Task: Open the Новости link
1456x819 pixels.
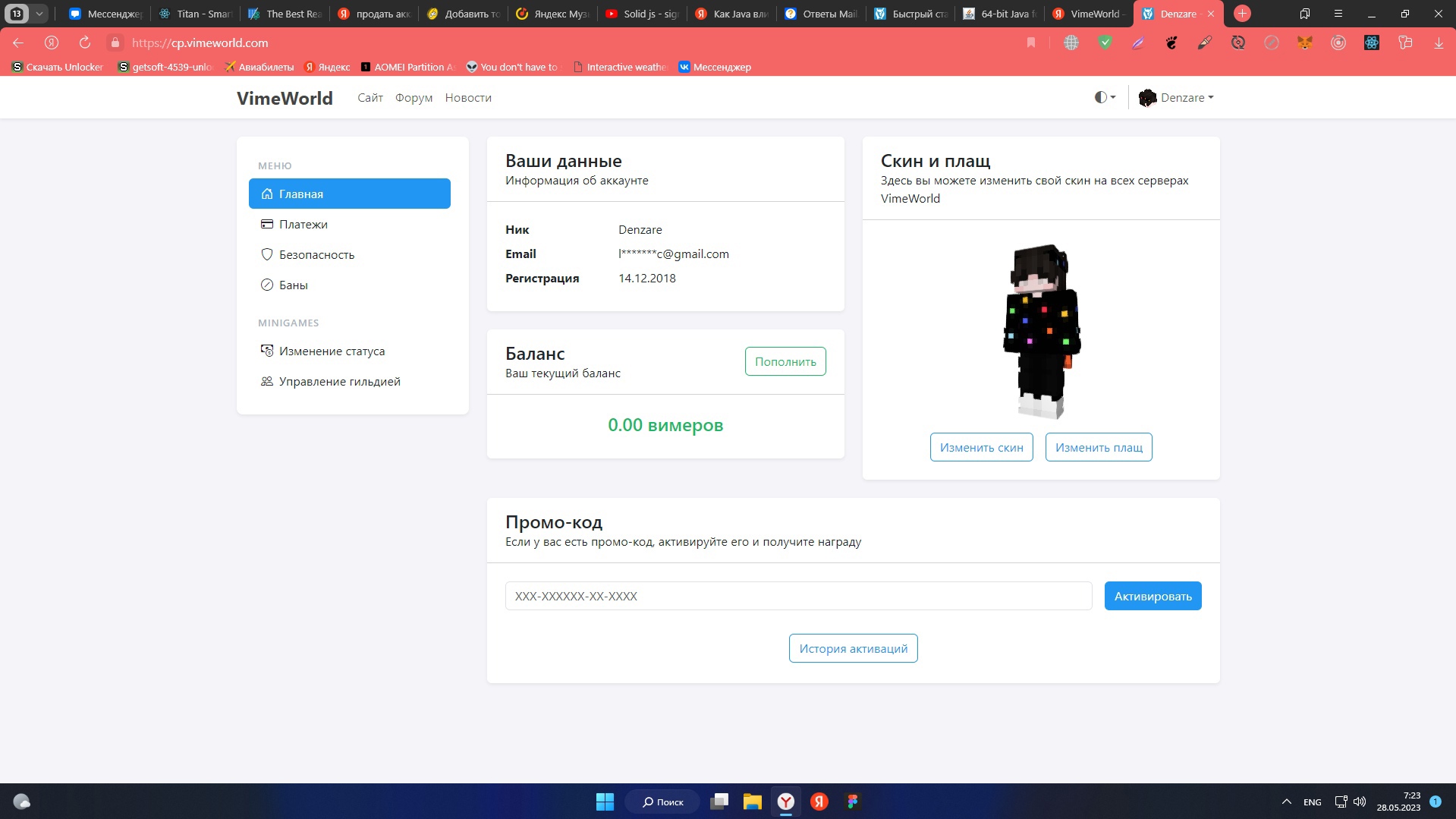Action: 468,97
